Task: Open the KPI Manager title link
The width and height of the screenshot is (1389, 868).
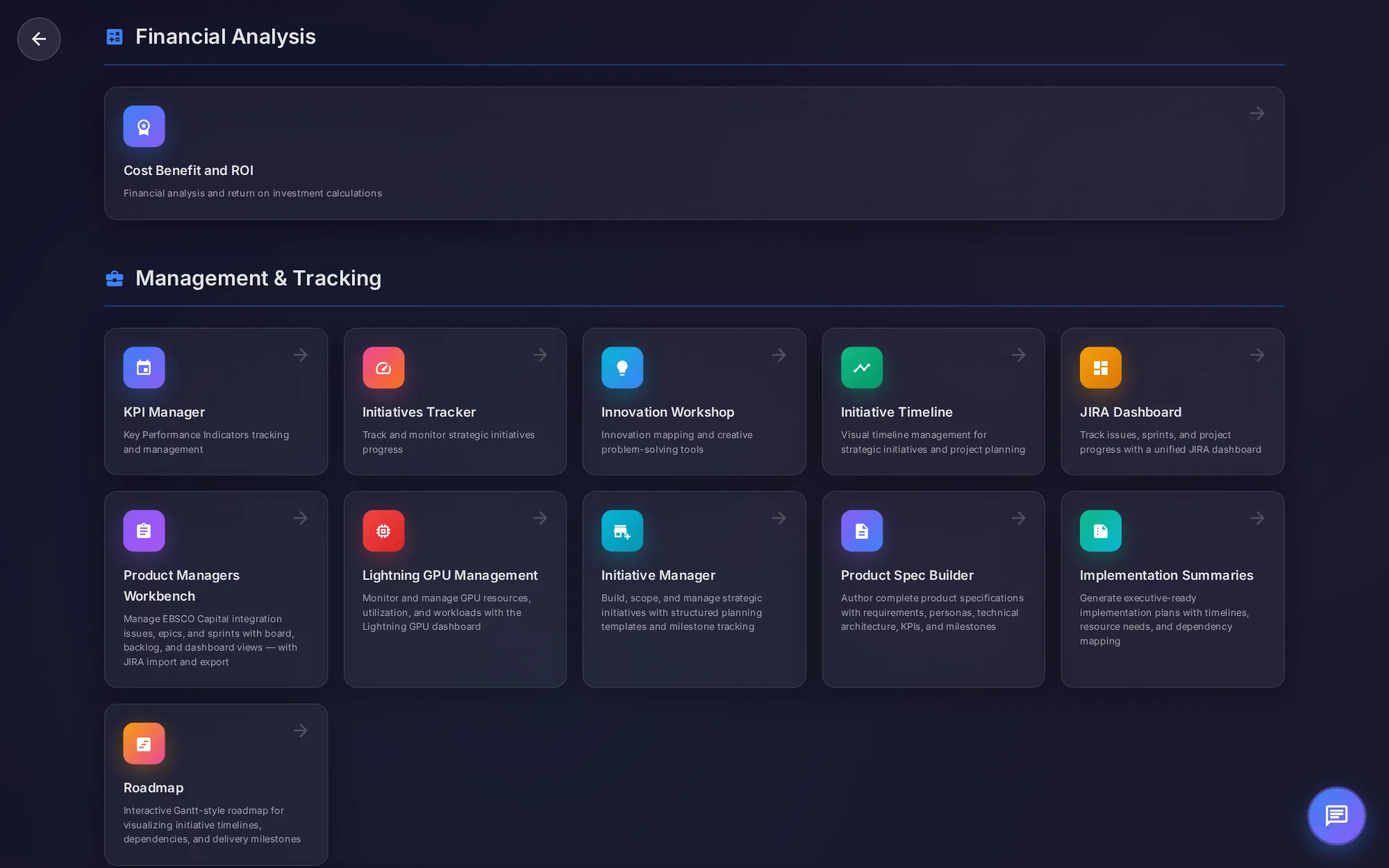Action: point(164,412)
